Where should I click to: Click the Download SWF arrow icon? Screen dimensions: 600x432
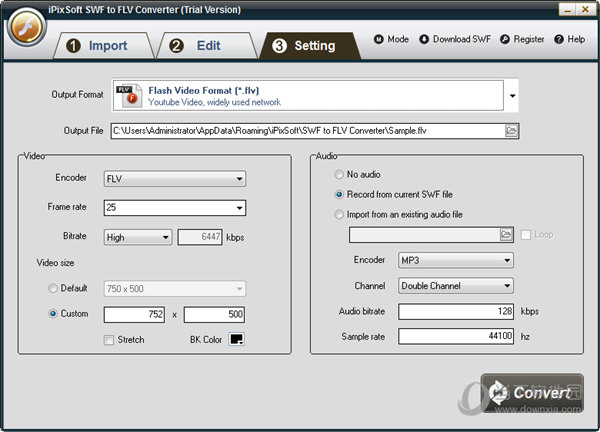click(424, 39)
